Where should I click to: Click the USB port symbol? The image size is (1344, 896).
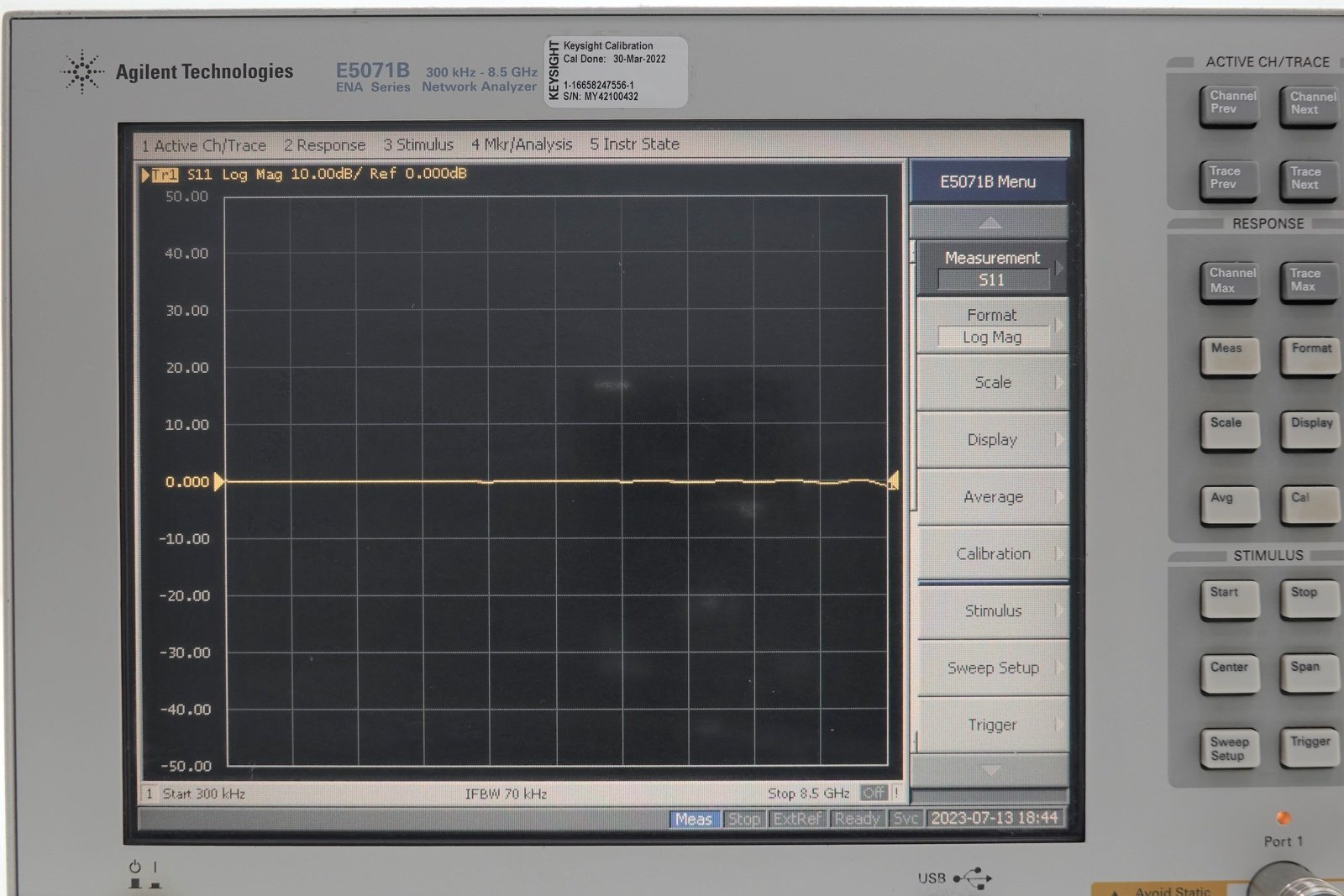click(973, 878)
